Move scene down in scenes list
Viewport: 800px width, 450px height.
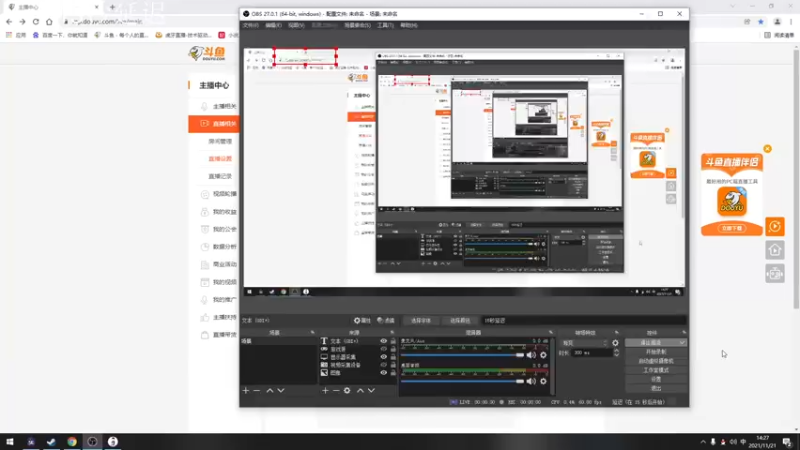(x=281, y=390)
